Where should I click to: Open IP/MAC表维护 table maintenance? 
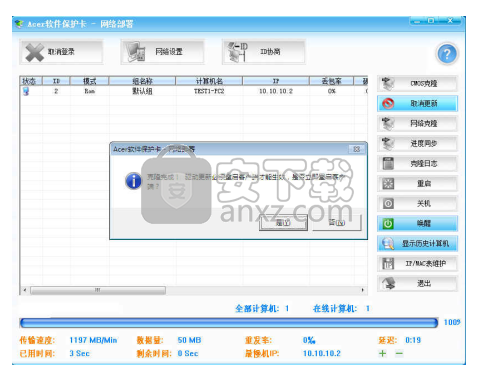pyautogui.click(x=417, y=264)
